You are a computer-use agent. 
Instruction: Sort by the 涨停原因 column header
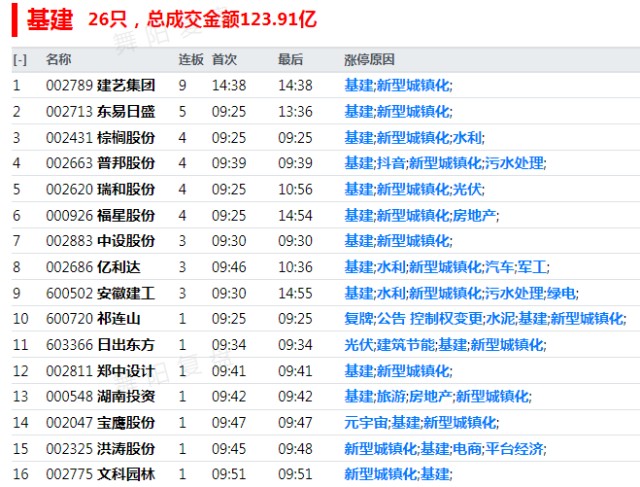pos(369,59)
